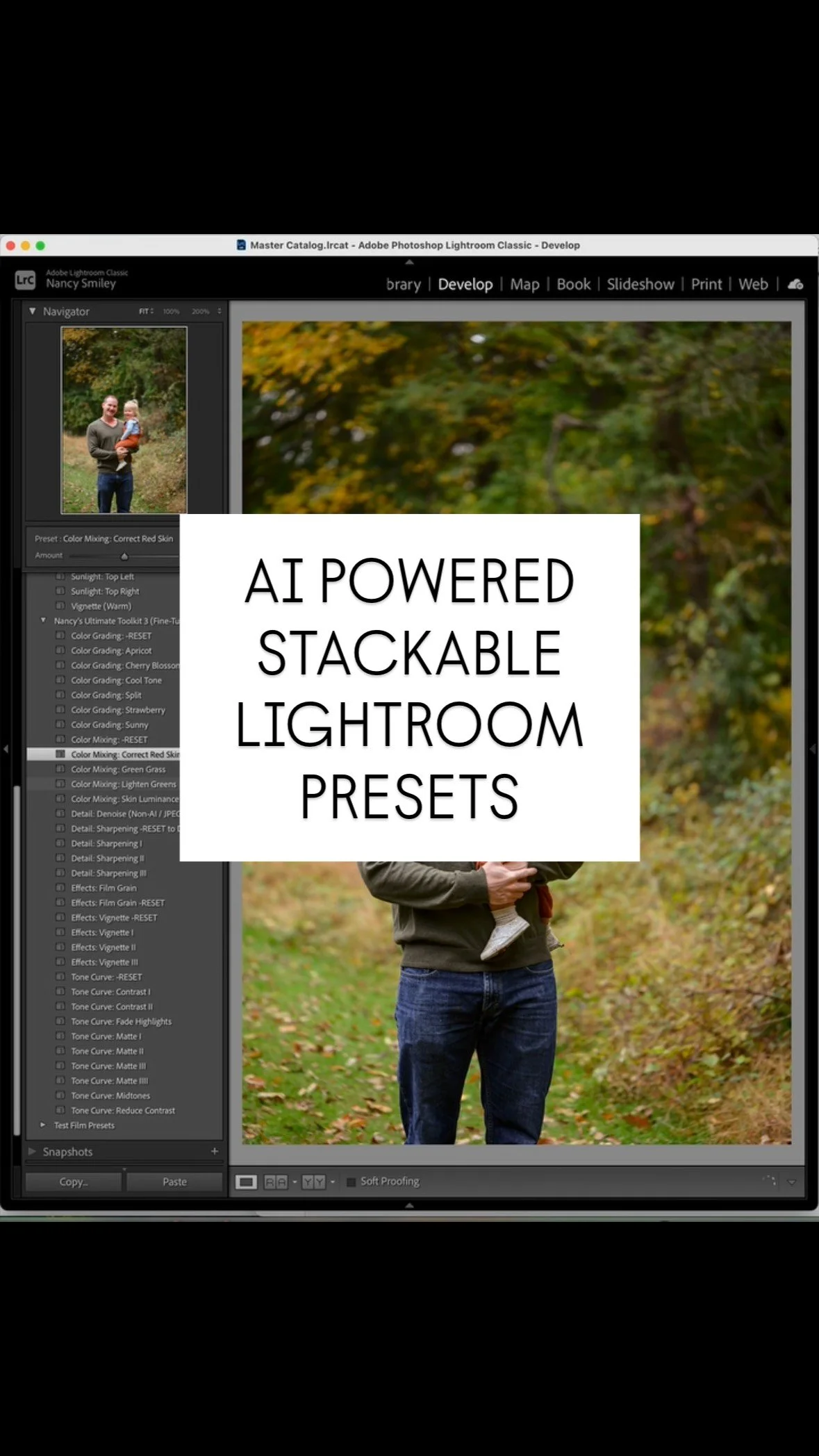Click the preset icon beside Vignette (Warm)
Viewport: 819px width, 1456px height.
coord(60,606)
